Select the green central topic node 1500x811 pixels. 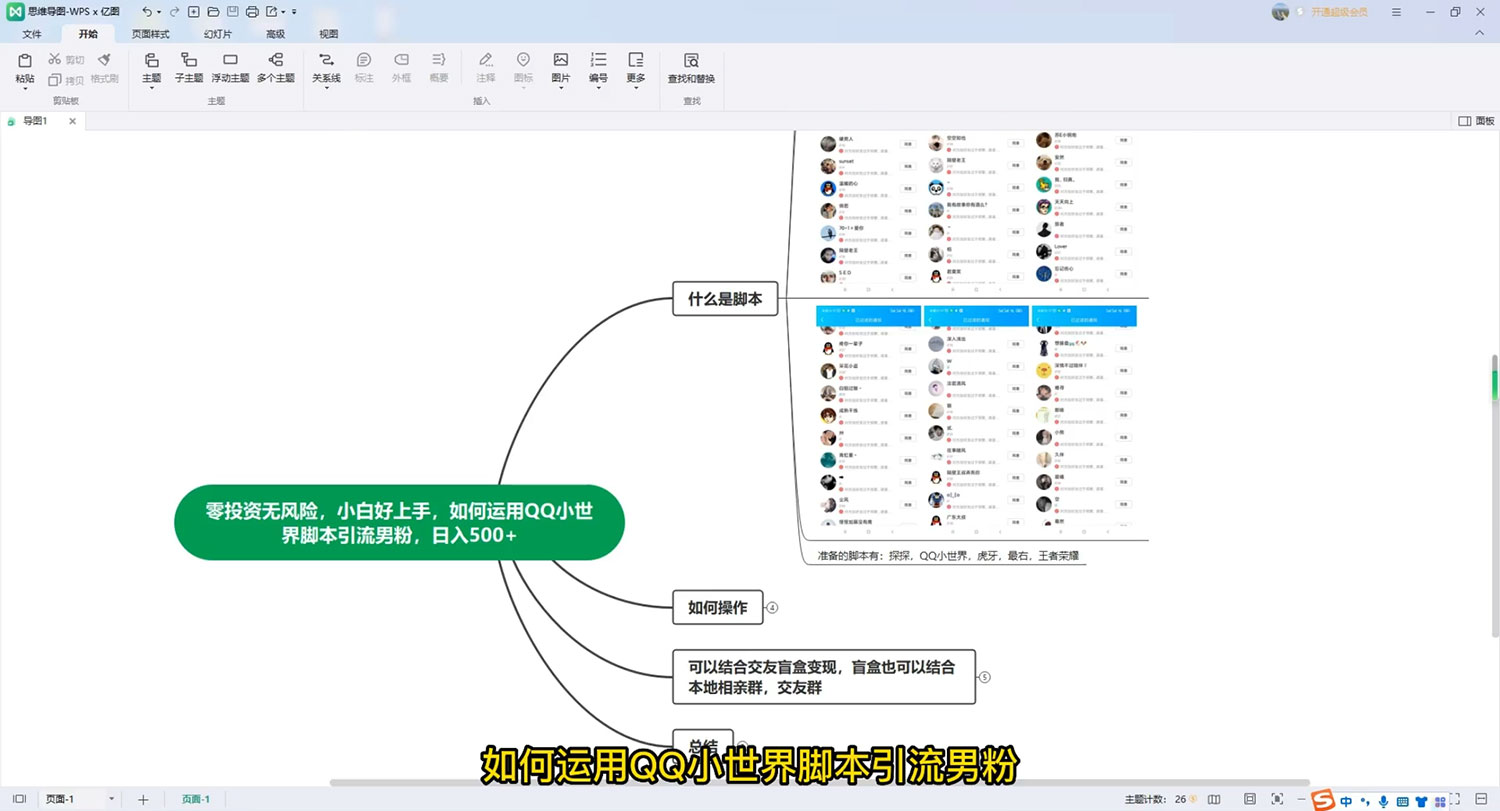click(399, 521)
